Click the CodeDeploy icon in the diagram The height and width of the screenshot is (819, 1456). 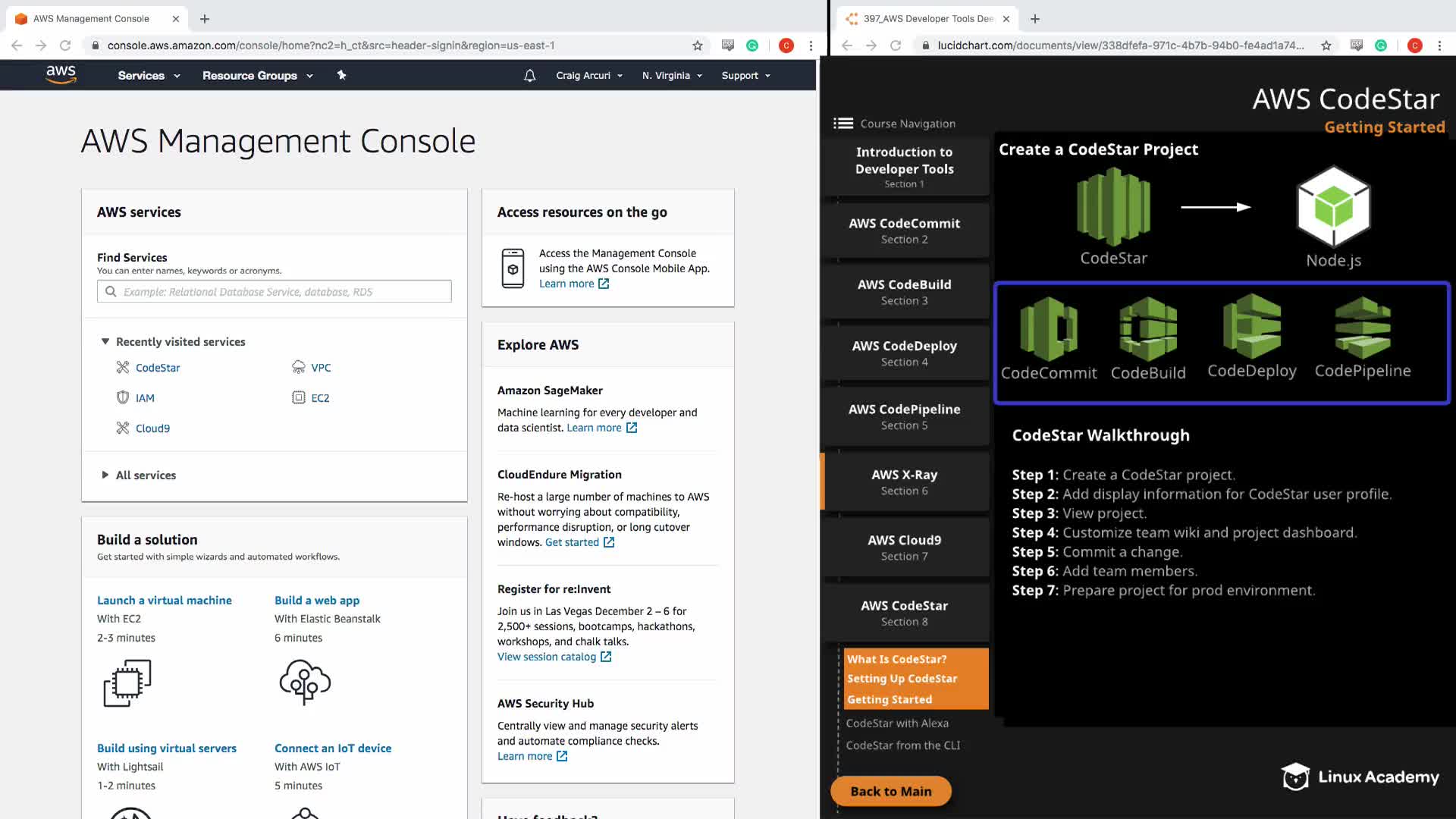[x=1251, y=328]
